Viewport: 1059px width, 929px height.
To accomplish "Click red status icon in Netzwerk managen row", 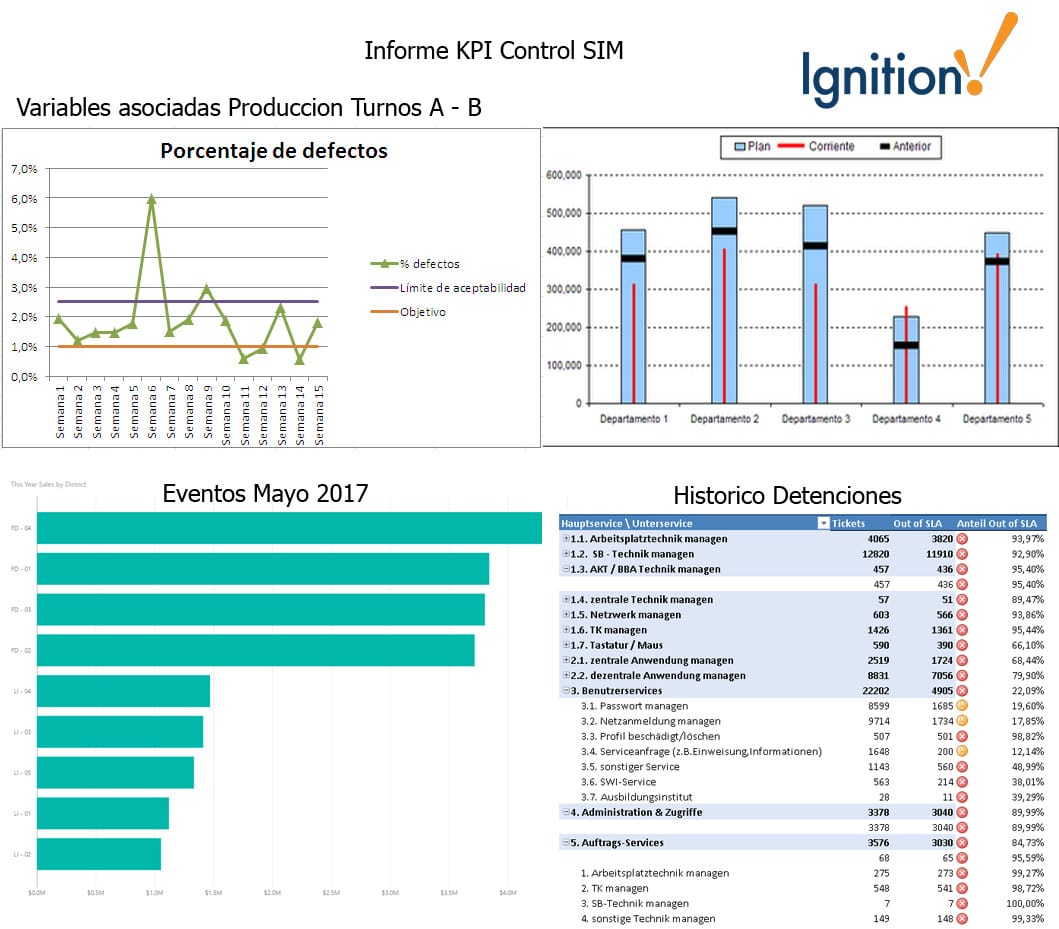I will click(962, 614).
